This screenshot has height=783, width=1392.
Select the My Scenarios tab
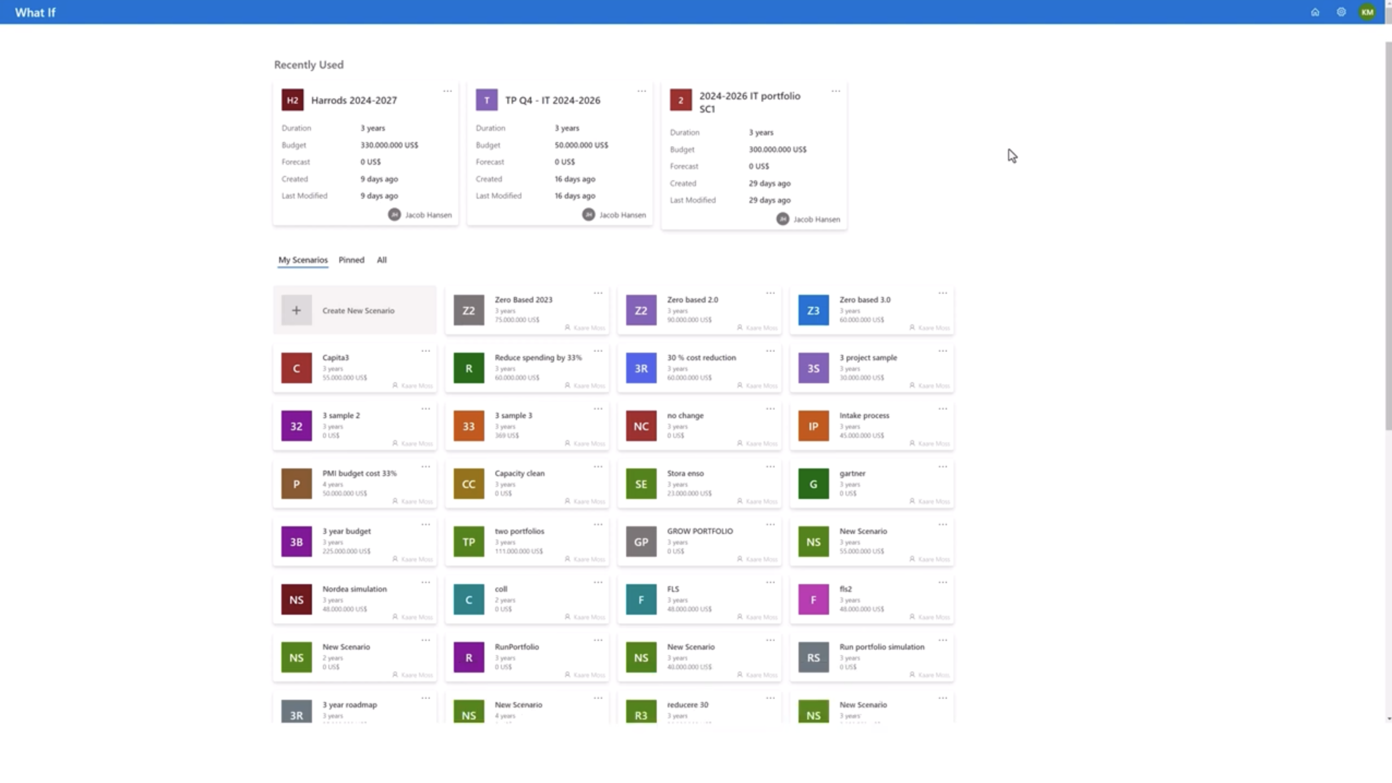(303, 260)
